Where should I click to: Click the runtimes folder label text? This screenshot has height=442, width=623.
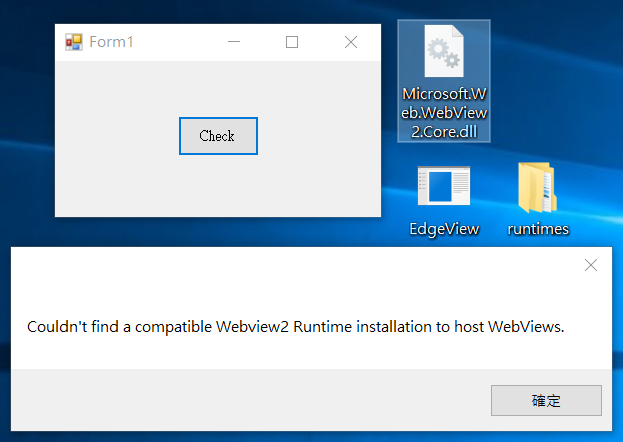point(538,229)
